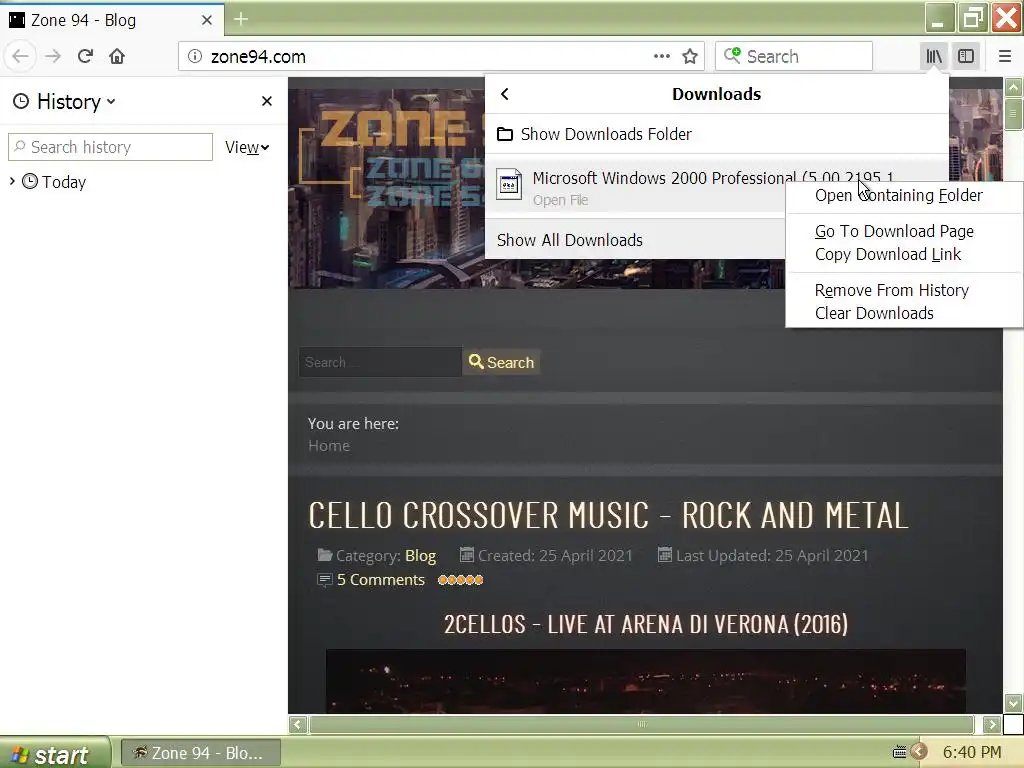Click the keyboard icon in system tray
The width and height of the screenshot is (1024, 768).
pyautogui.click(x=899, y=752)
